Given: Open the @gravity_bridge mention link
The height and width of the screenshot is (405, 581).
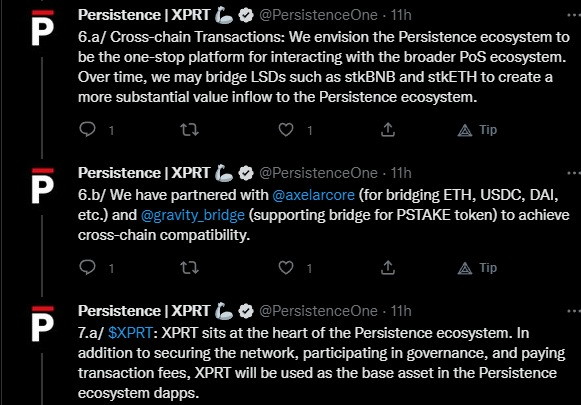Looking at the screenshot, I should [x=193, y=215].
